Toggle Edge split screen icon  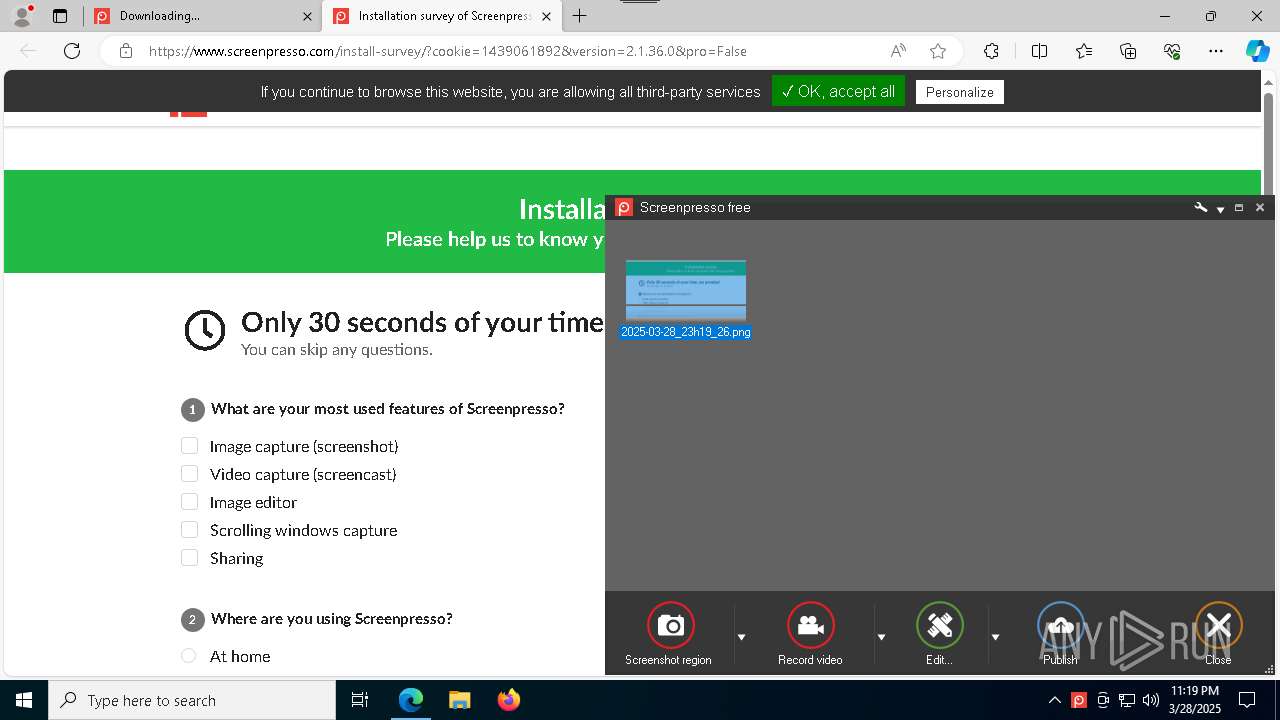coord(1039,51)
